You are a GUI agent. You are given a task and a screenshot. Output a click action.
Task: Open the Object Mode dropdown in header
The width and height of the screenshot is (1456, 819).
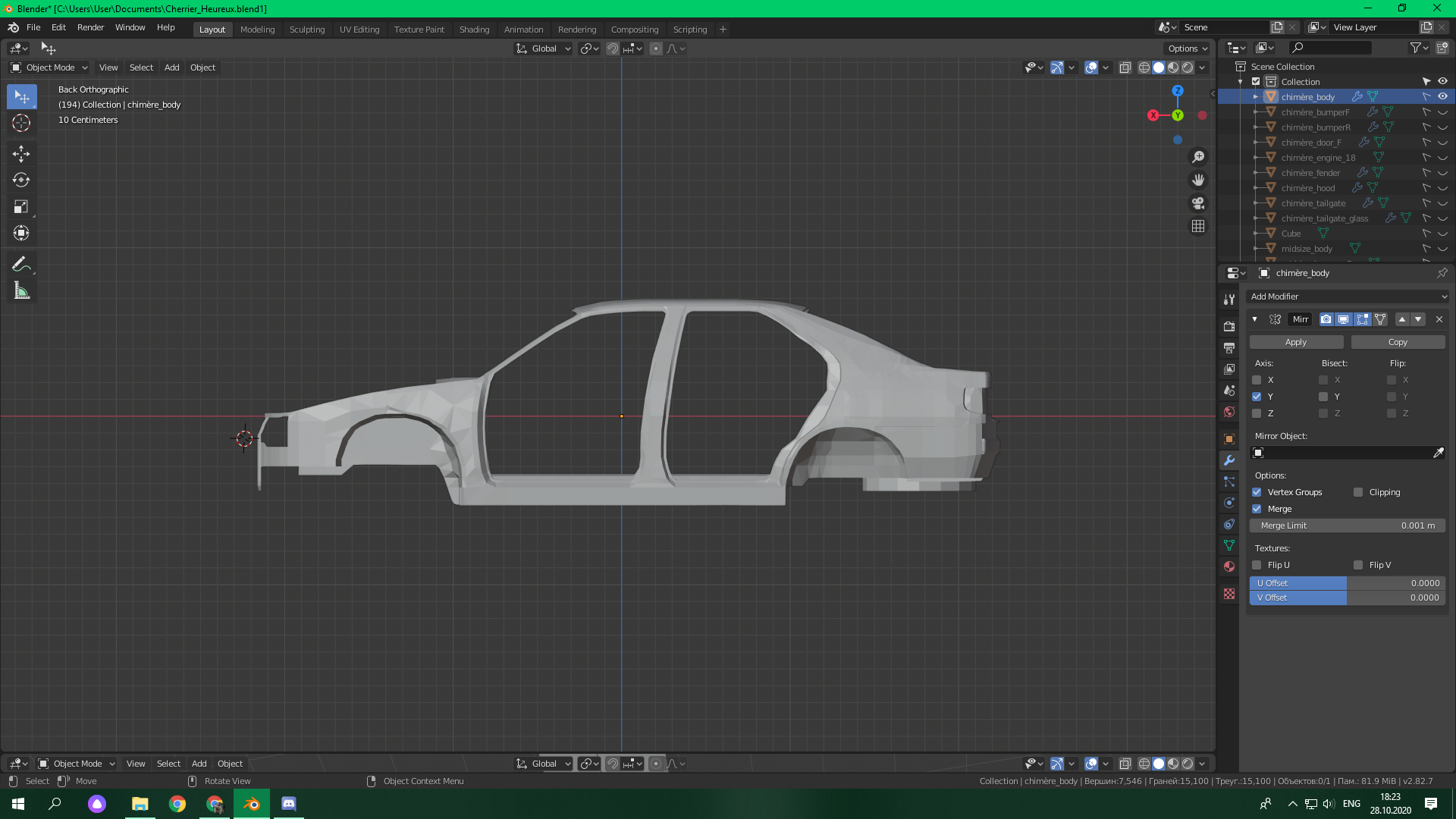(x=49, y=67)
